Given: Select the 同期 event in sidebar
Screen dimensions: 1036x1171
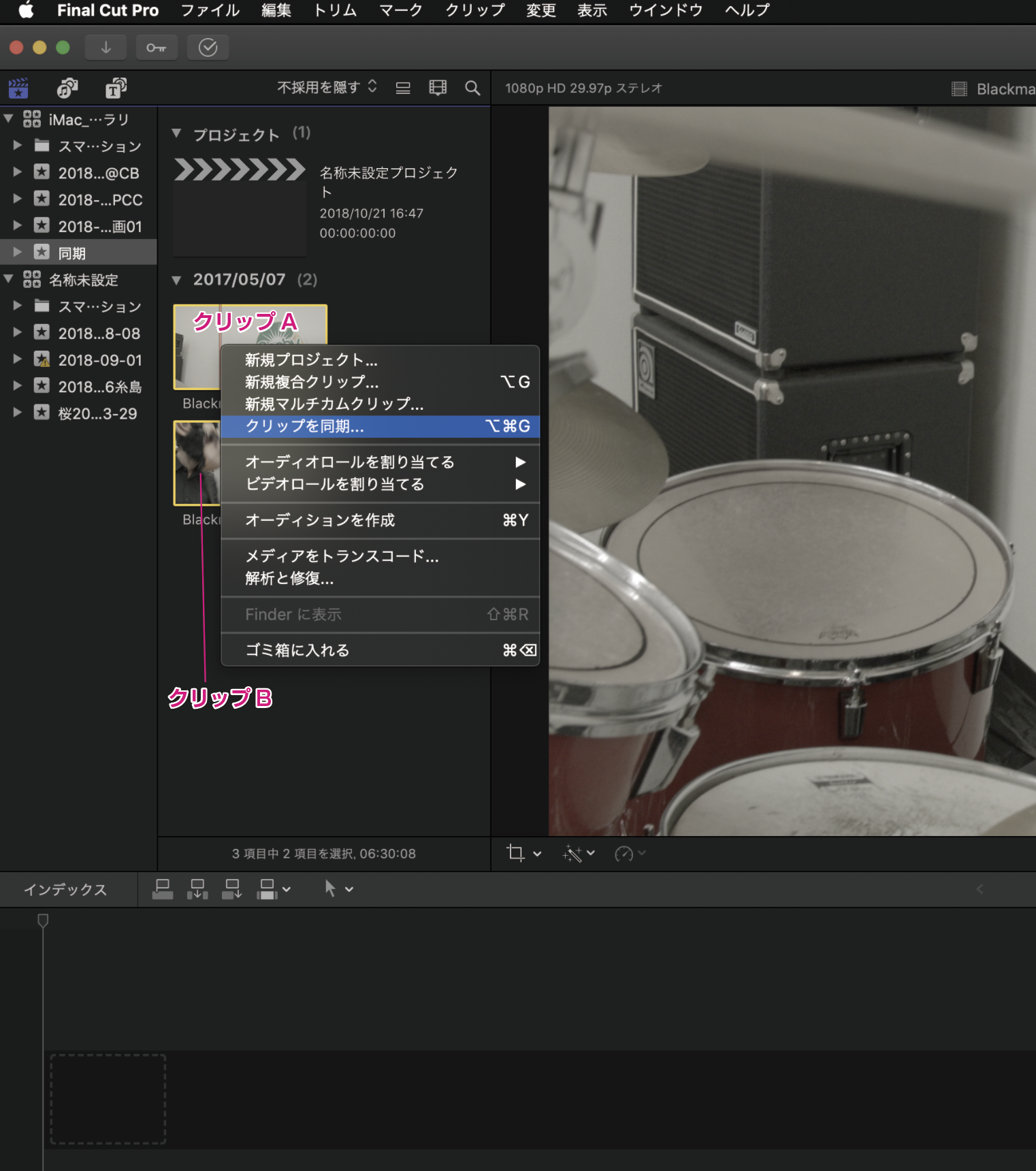Looking at the screenshot, I should 71,253.
